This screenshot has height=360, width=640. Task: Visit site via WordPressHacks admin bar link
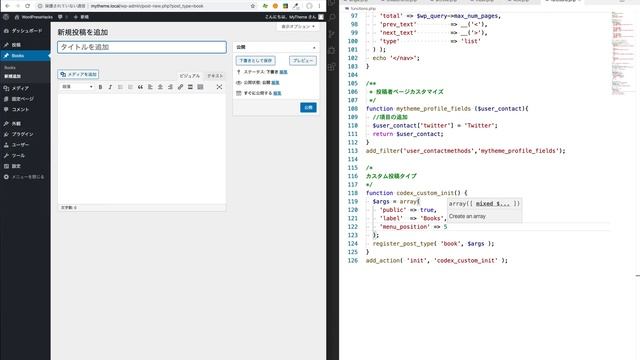(x=34, y=17)
